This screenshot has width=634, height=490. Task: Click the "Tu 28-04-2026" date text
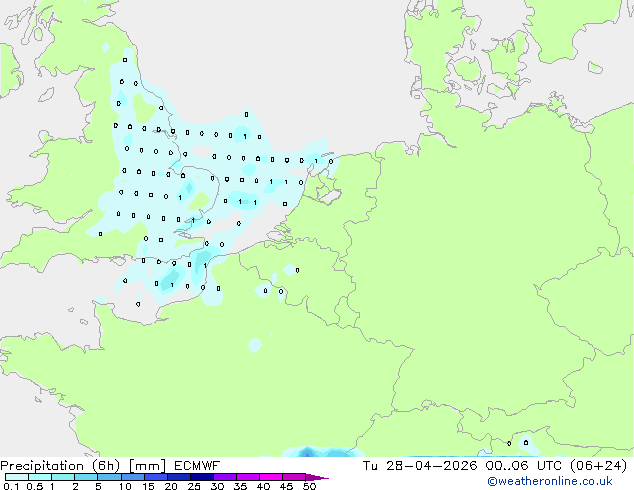coord(420,466)
